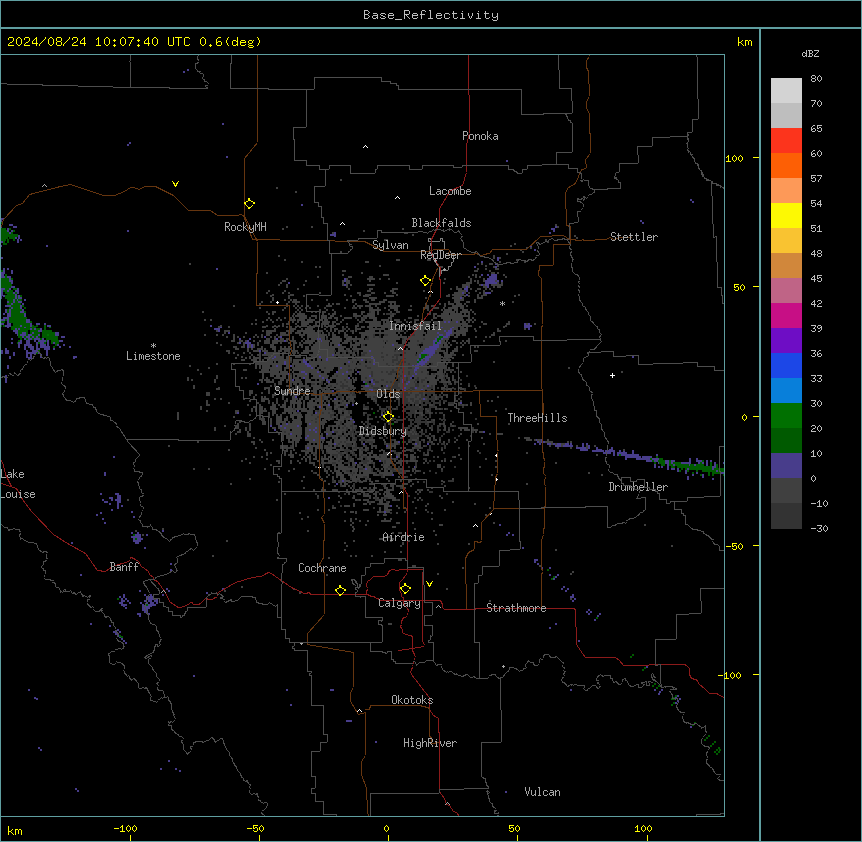Click the ThreeHills label

[537, 418]
